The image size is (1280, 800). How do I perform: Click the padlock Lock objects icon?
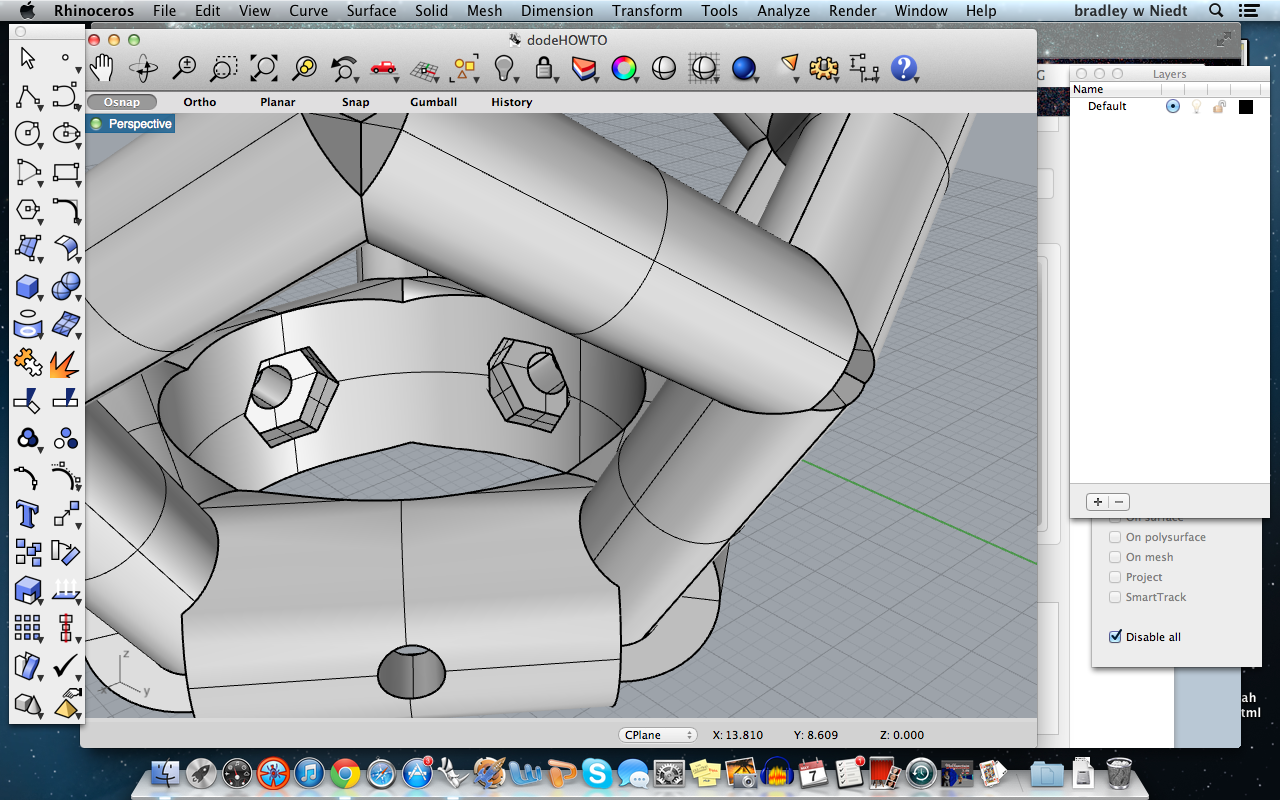[545, 68]
